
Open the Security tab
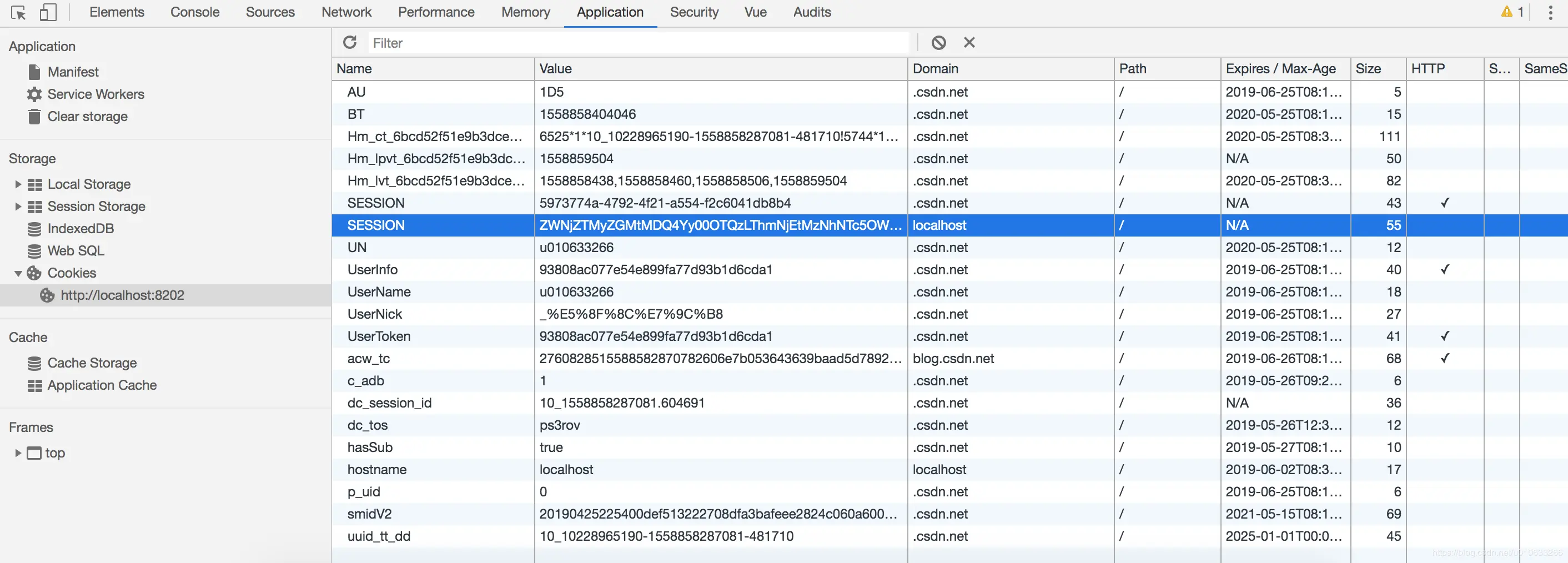[694, 12]
